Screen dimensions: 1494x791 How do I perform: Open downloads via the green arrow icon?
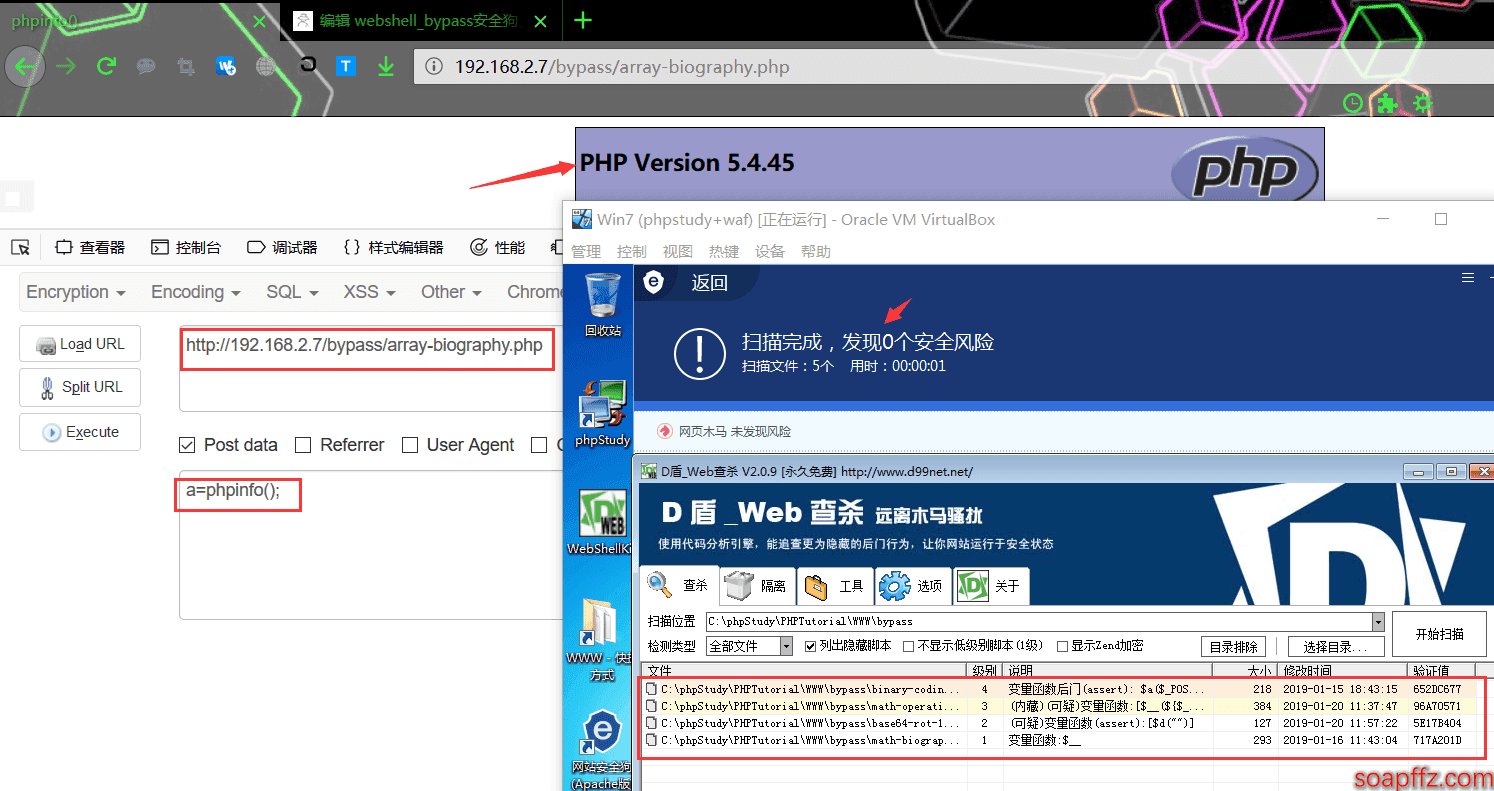pos(385,66)
